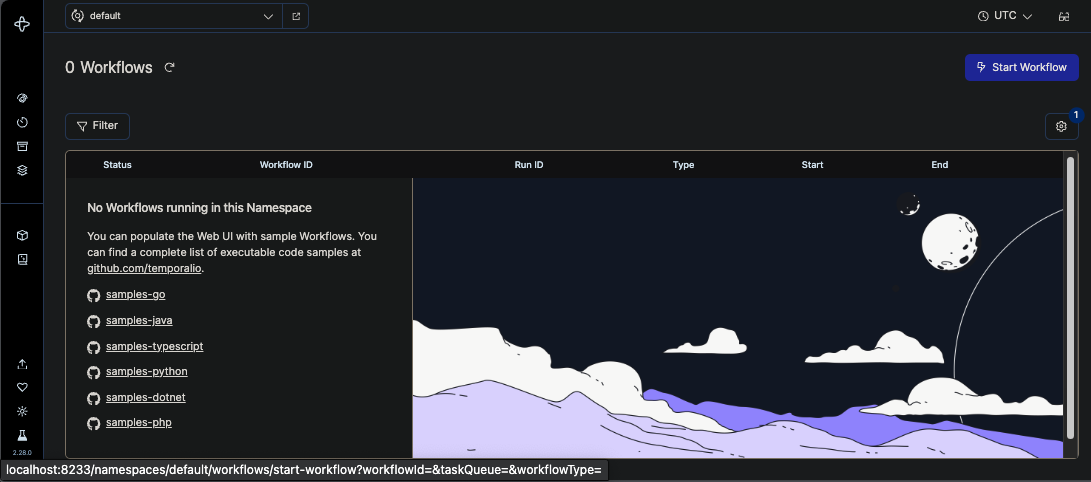Click the Workflow ID column header
1091x482 pixels.
coord(286,165)
